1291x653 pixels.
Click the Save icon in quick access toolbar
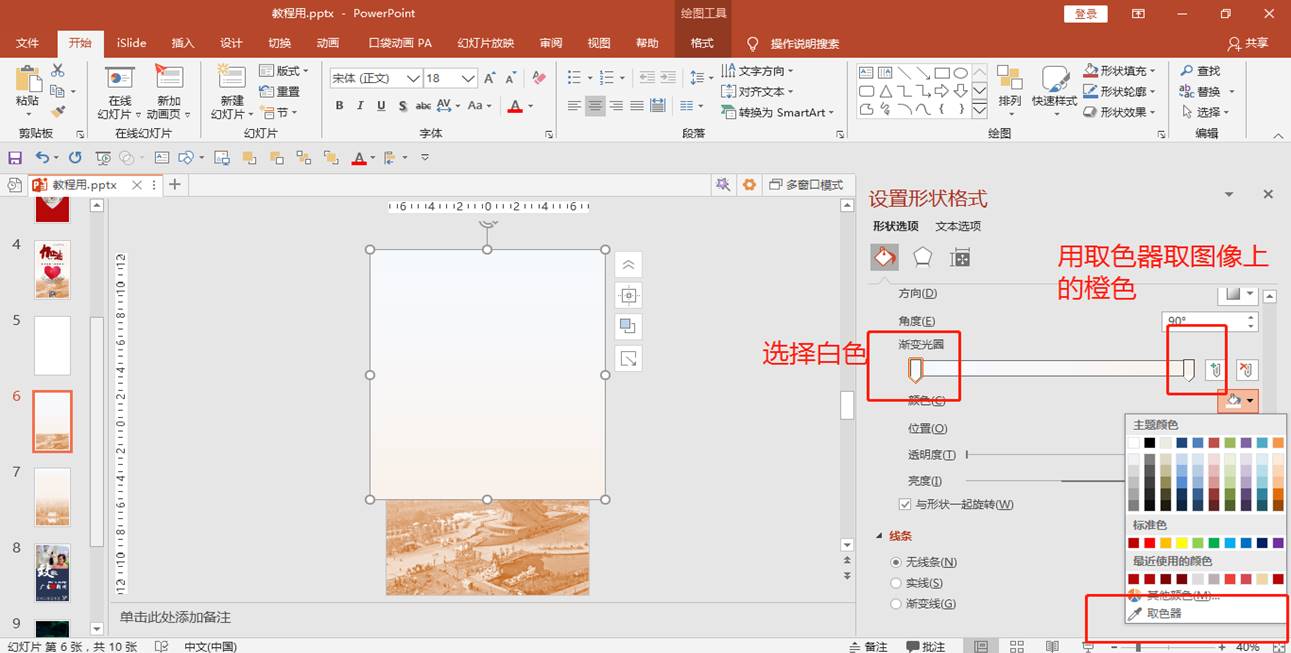click(x=15, y=158)
